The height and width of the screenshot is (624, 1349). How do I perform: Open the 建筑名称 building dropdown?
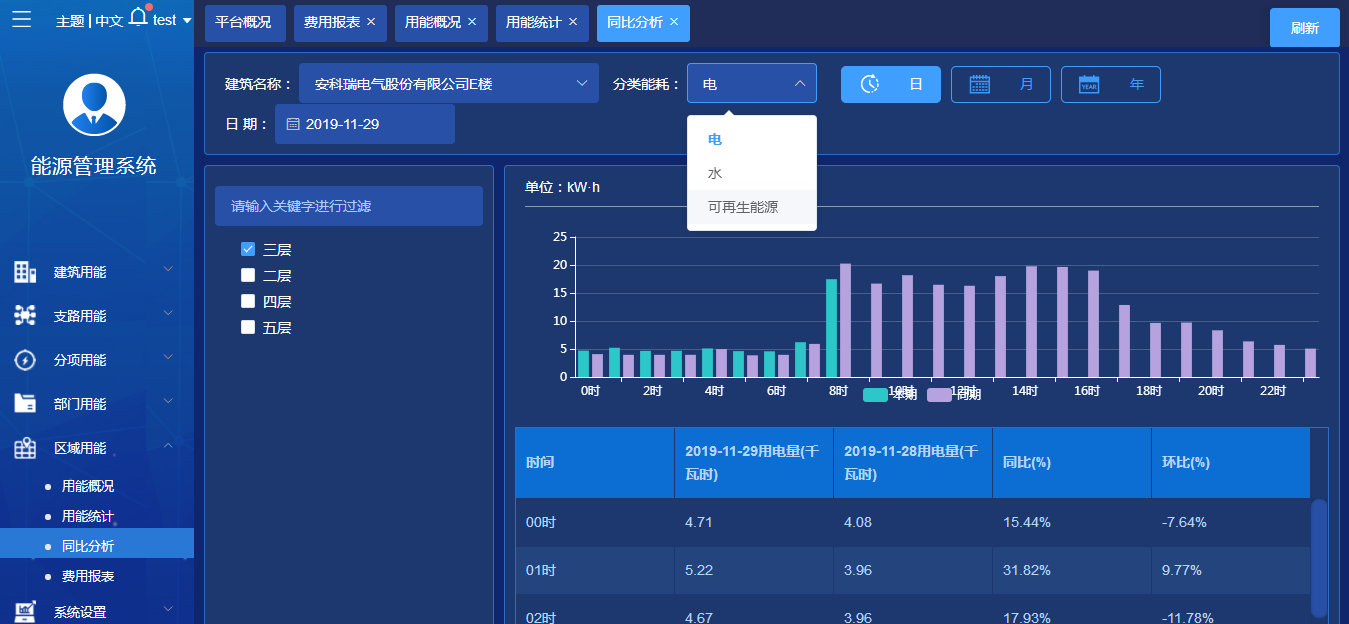[x=449, y=84]
